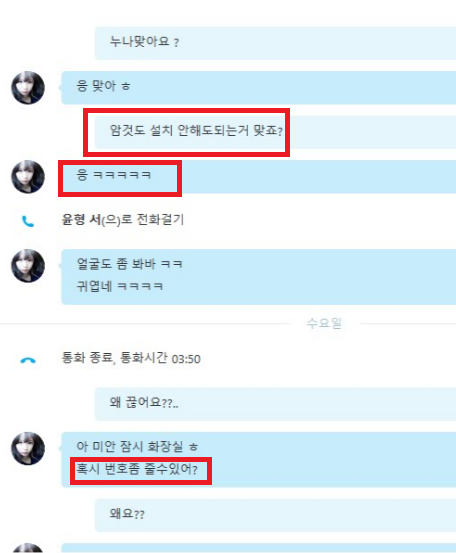Click partially visible avatar at bottom edge
456x553 pixels.
tap(28, 548)
